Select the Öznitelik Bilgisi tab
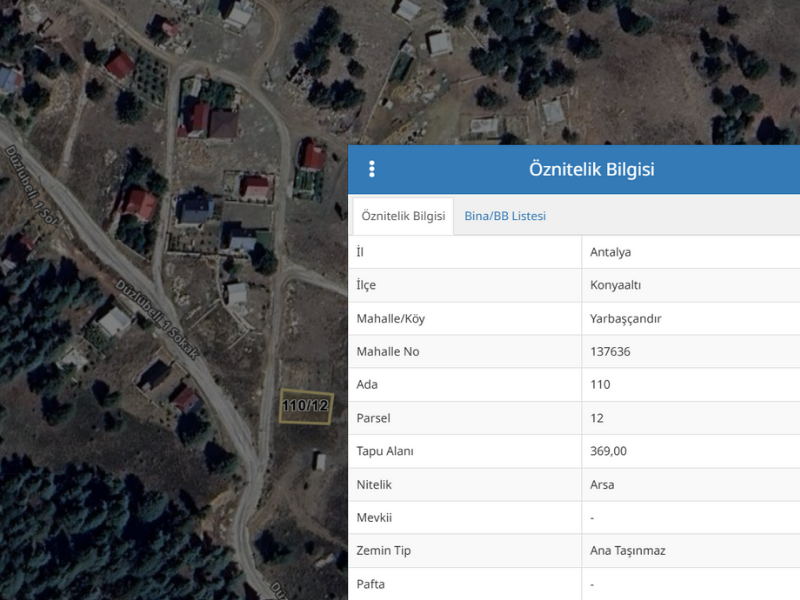The image size is (800, 600). (x=403, y=216)
